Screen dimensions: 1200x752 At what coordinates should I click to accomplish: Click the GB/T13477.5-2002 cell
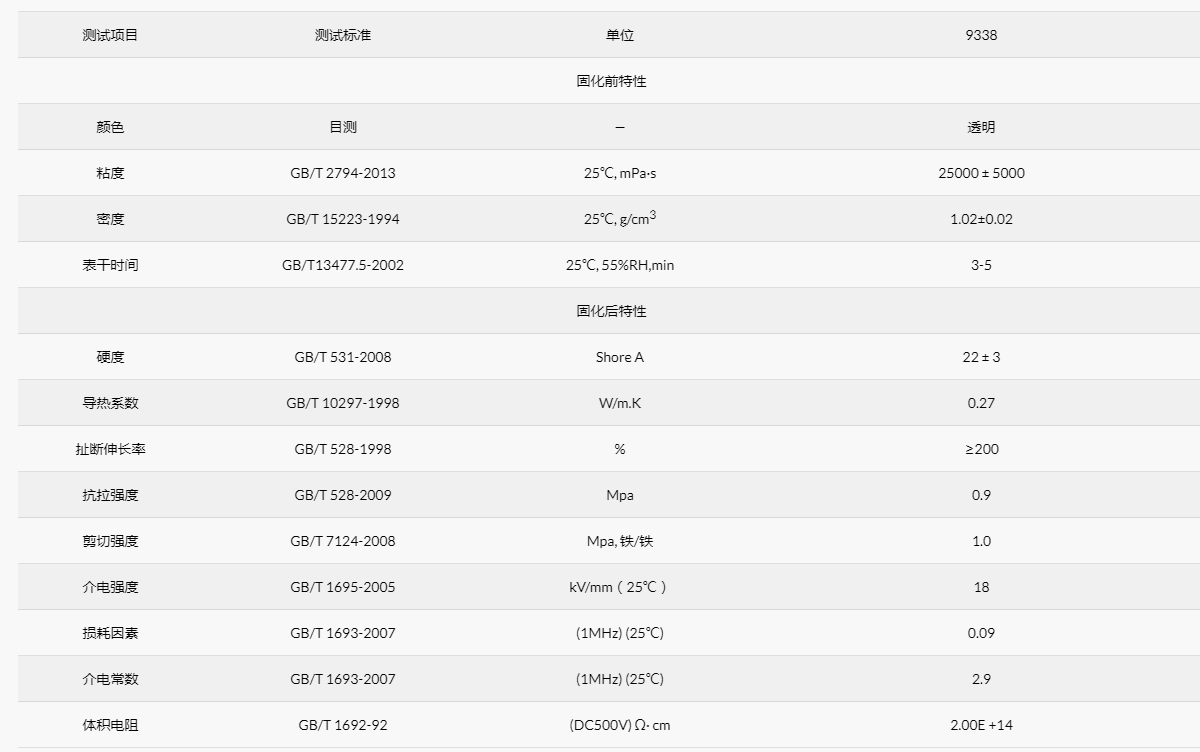(343, 265)
